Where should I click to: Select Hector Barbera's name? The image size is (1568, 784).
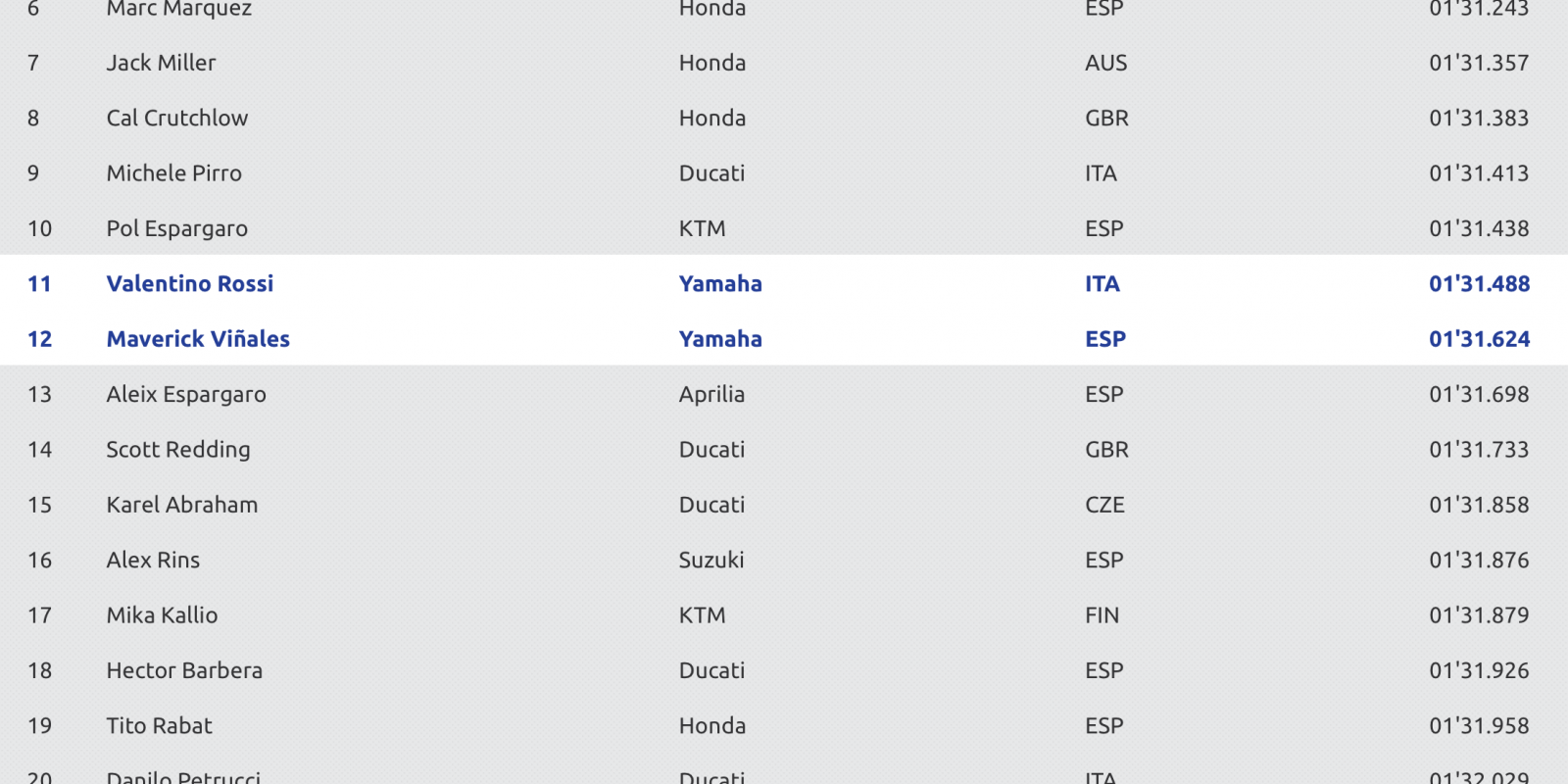click(x=184, y=670)
